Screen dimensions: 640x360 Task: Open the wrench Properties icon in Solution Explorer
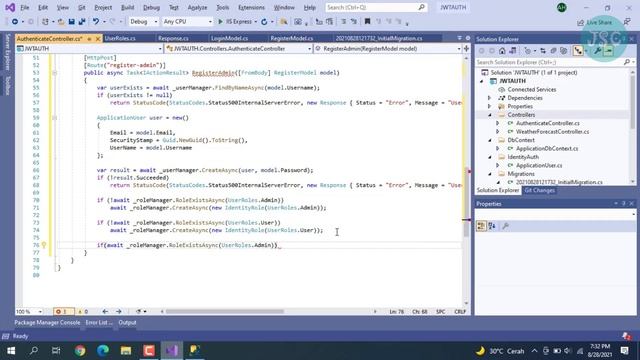(x=598, y=51)
